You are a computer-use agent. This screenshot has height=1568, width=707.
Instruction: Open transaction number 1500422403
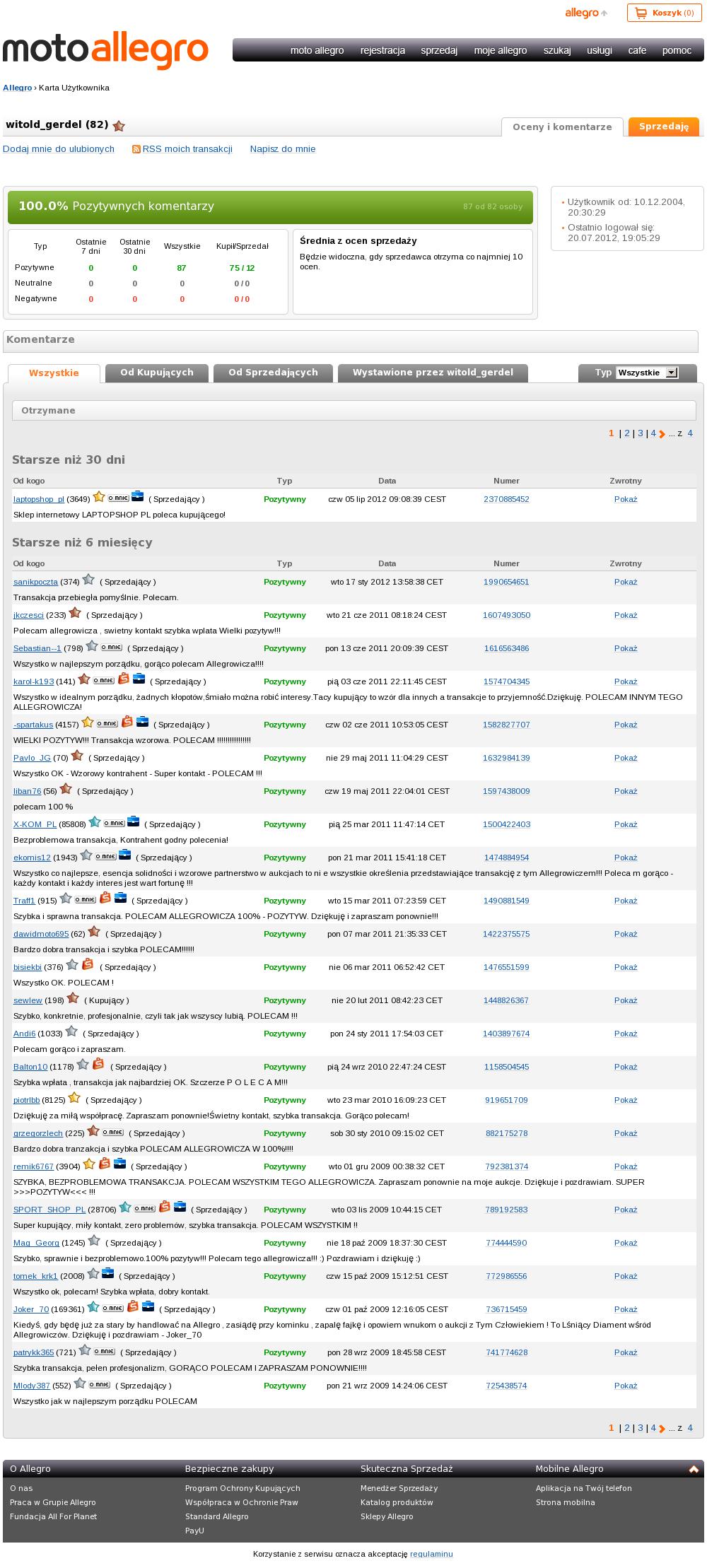click(506, 824)
